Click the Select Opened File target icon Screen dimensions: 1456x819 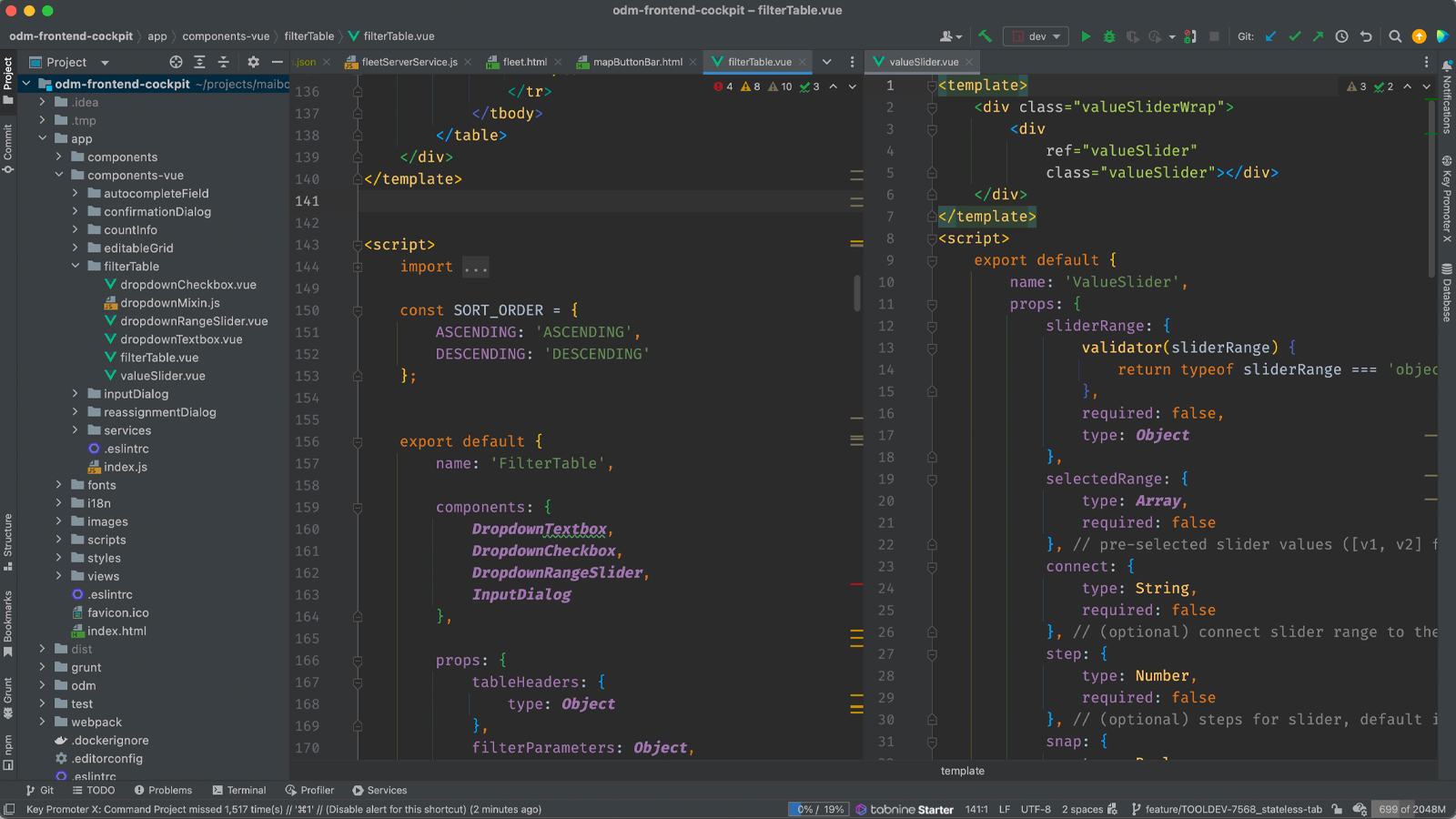[176, 62]
